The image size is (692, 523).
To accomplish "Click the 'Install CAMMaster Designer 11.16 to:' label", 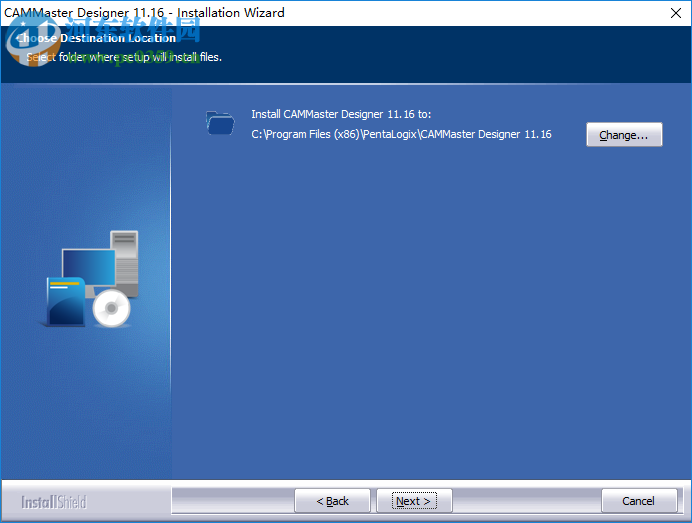I will click(x=341, y=114).
